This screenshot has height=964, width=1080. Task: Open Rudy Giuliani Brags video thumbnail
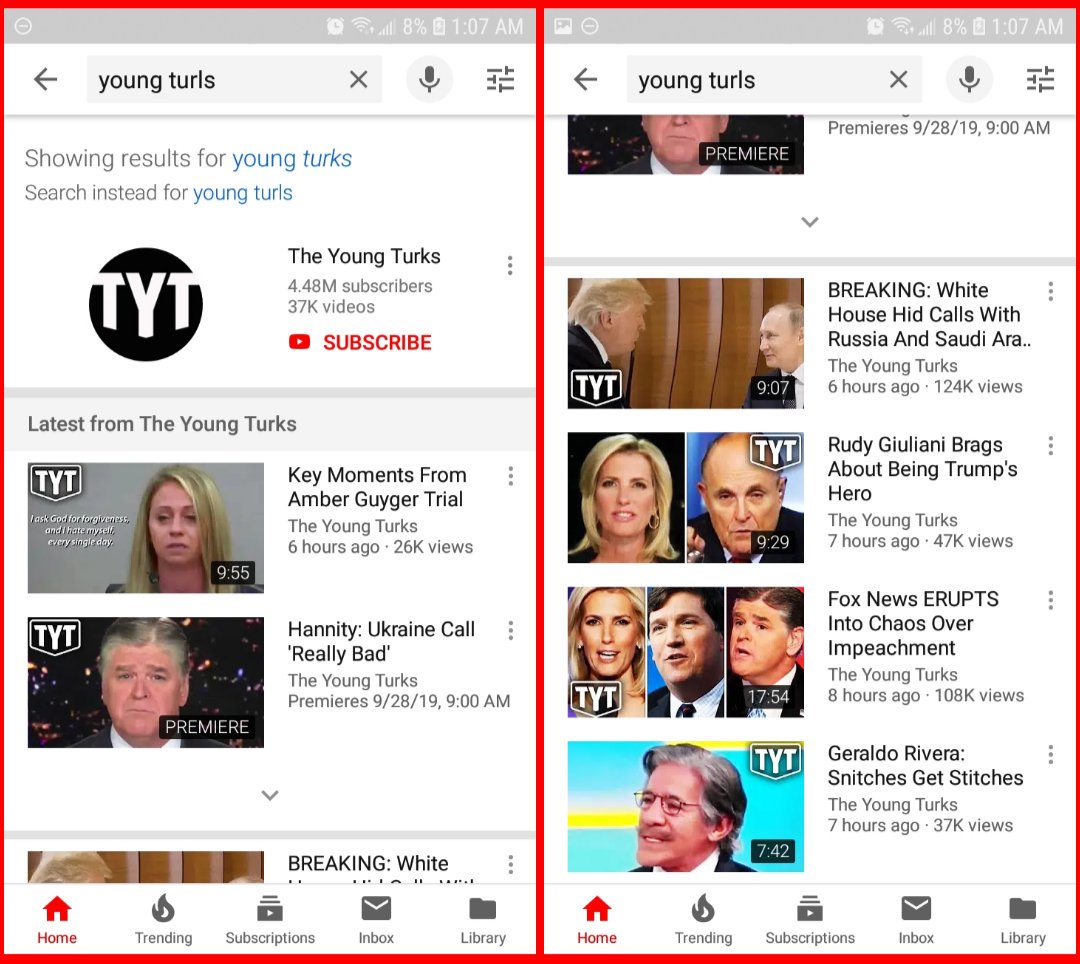point(686,498)
